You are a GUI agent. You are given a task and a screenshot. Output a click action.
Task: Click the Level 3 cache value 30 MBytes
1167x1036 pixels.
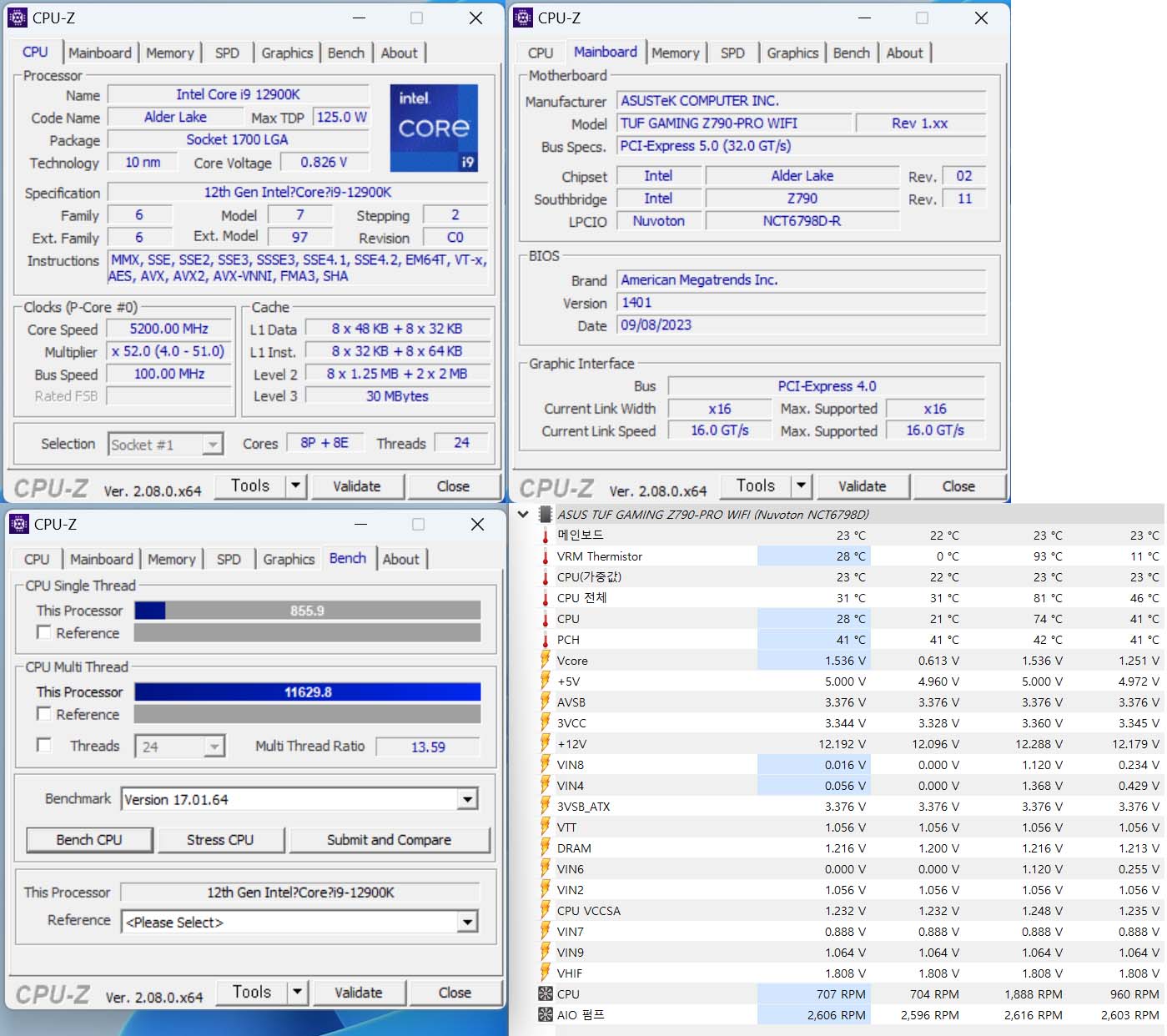pos(398,396)
